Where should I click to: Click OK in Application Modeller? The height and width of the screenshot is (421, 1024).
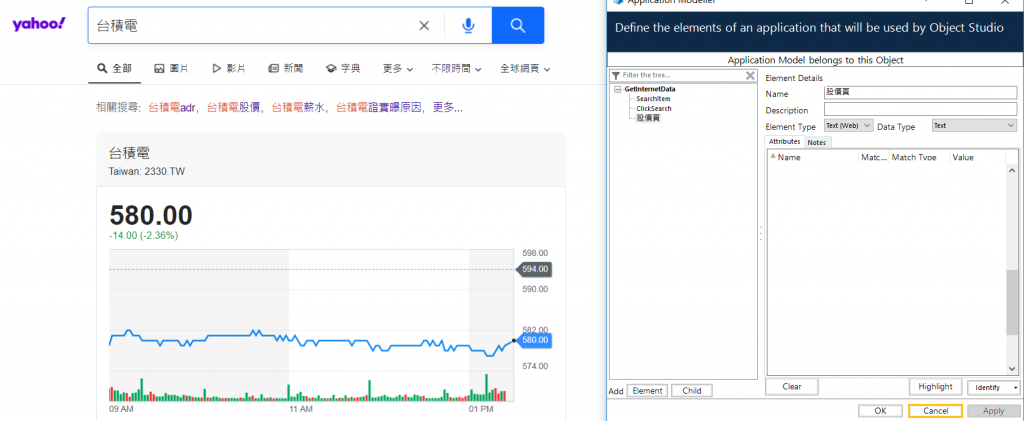coord(880,411)
